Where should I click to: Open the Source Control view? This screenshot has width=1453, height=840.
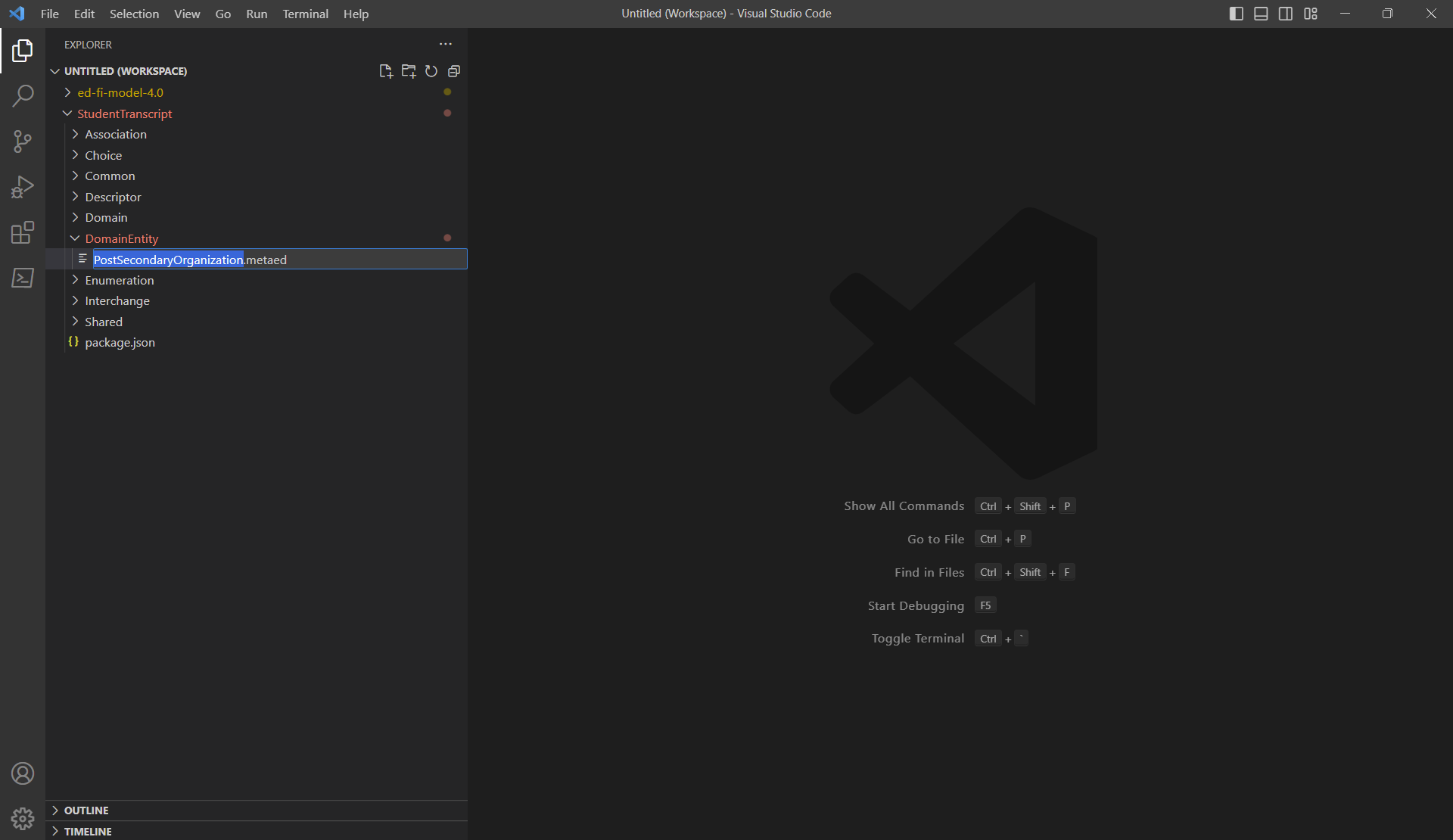(23, 142)
